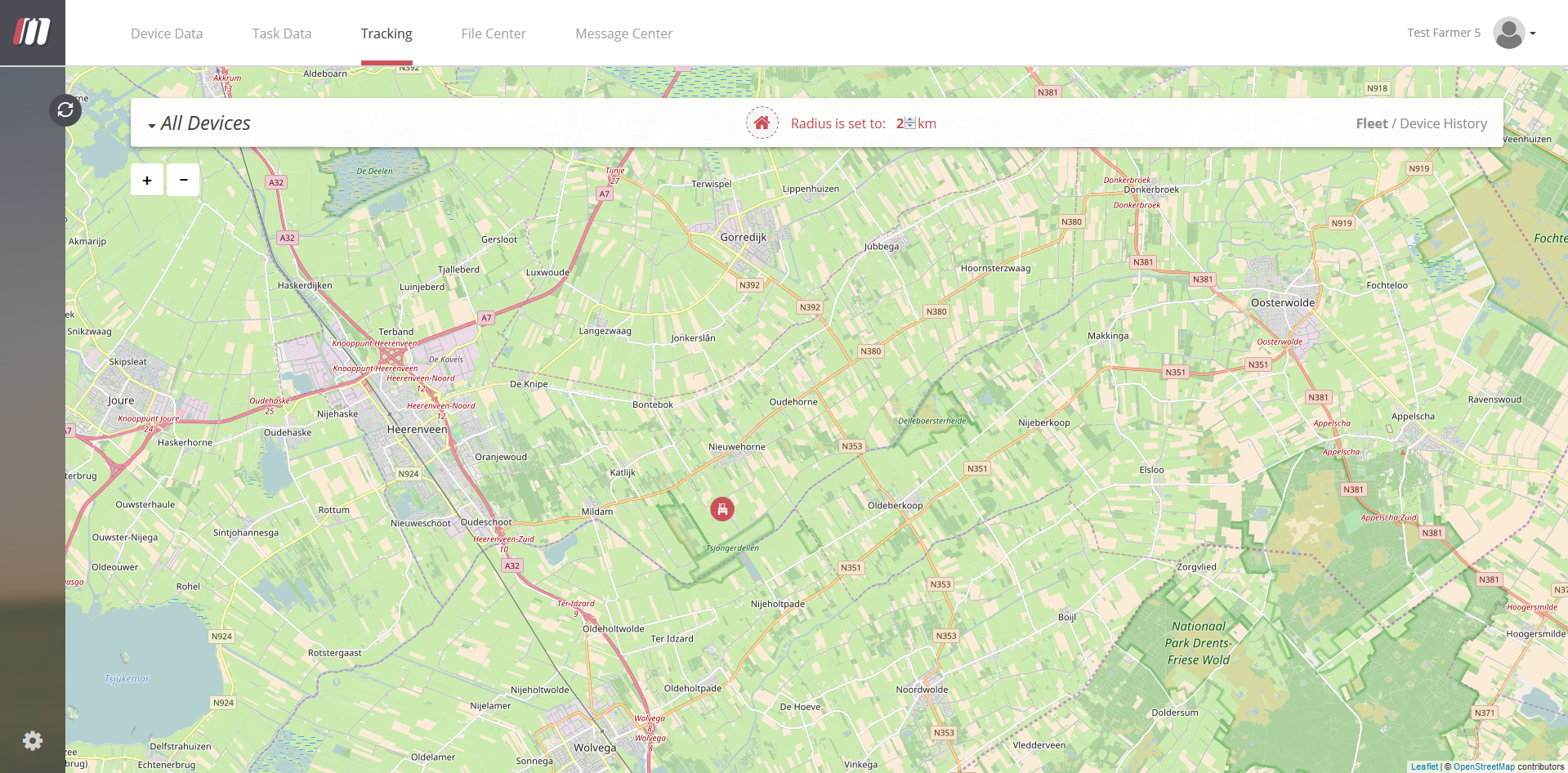Select the red tractor device marker on map
Viewport: 1568px width, 773px height.
pos(722,509)
